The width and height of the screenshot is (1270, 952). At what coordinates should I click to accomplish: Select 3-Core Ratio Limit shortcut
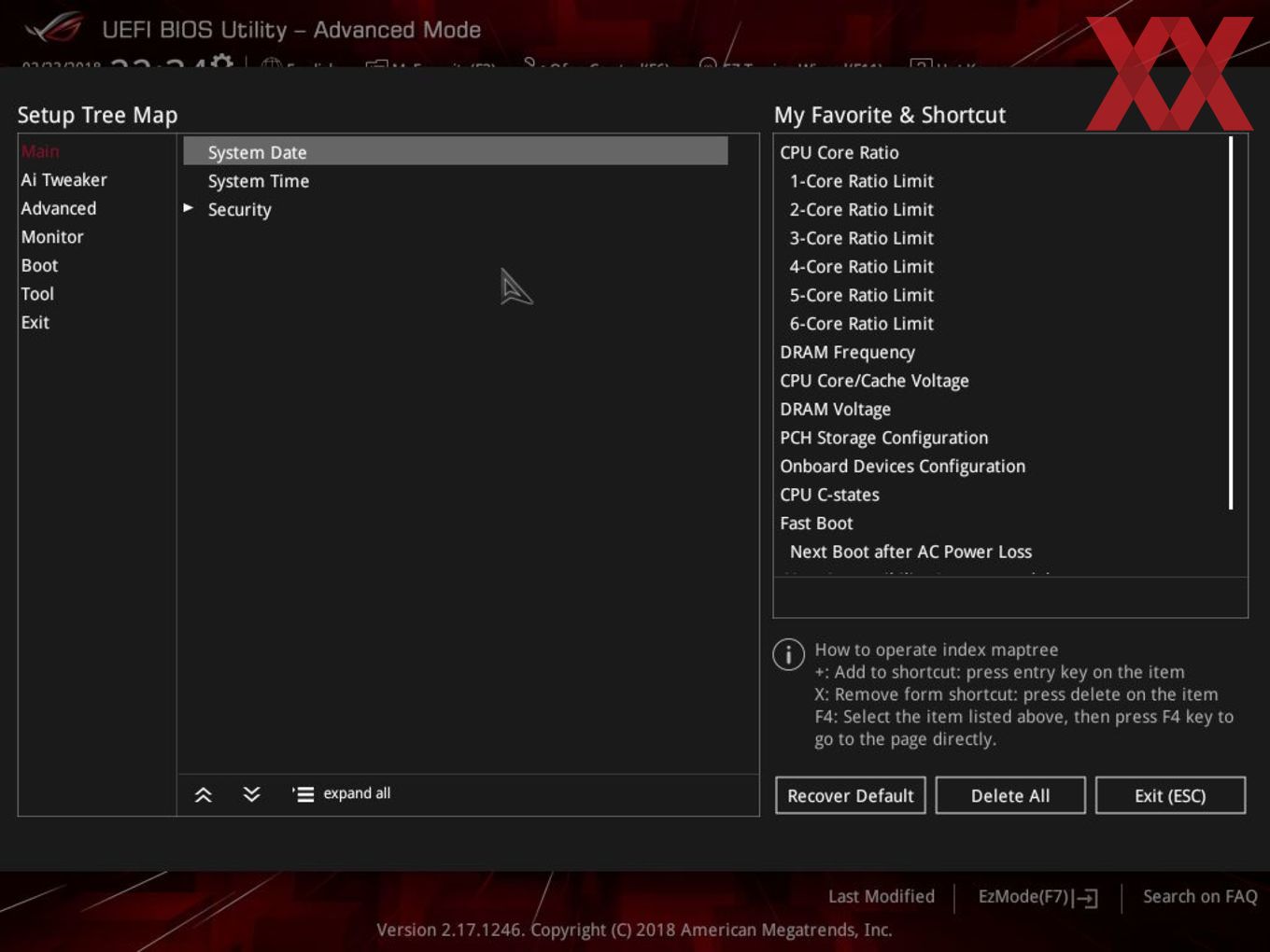861,238
